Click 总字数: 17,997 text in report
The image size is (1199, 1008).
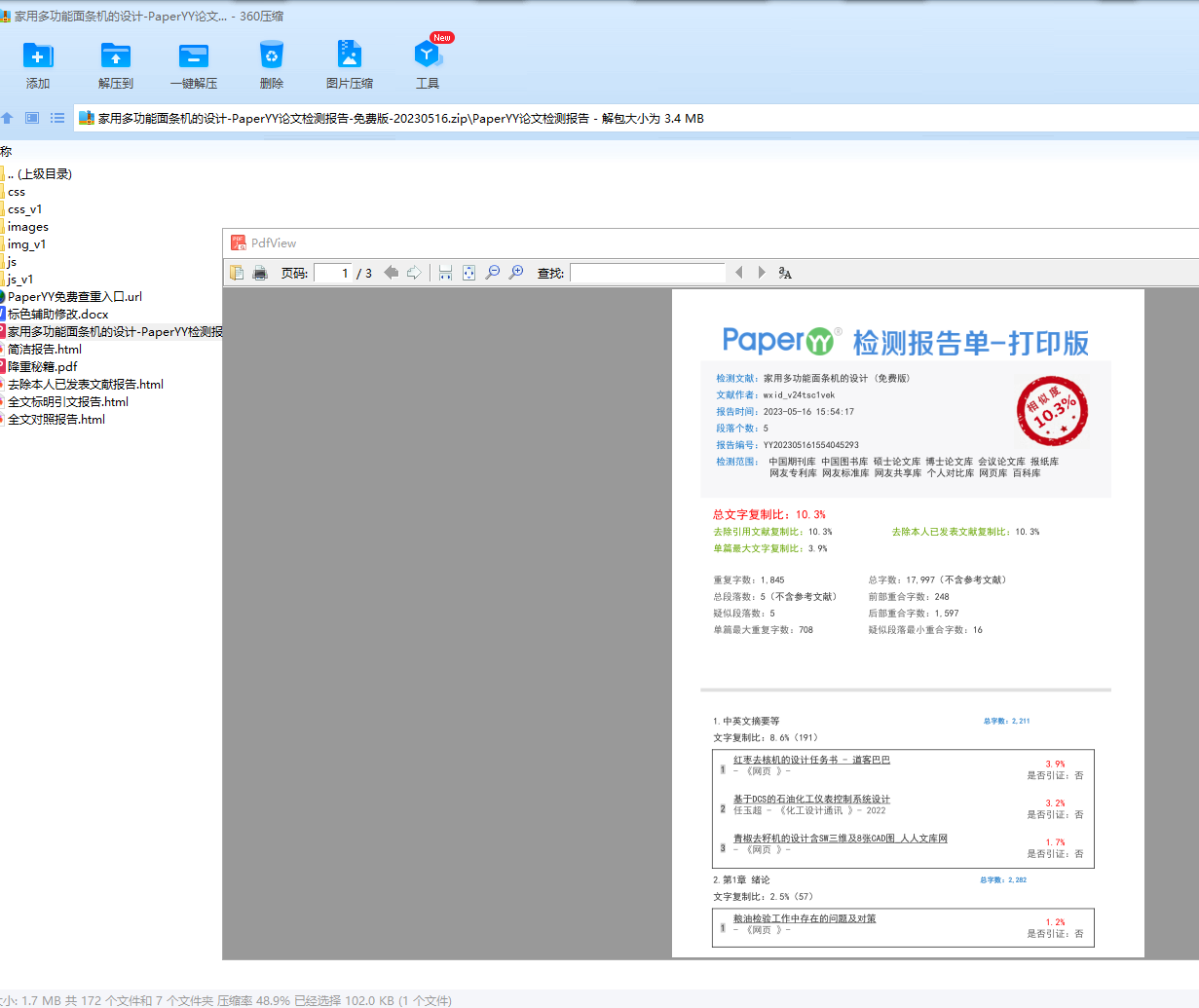(937, 579)
